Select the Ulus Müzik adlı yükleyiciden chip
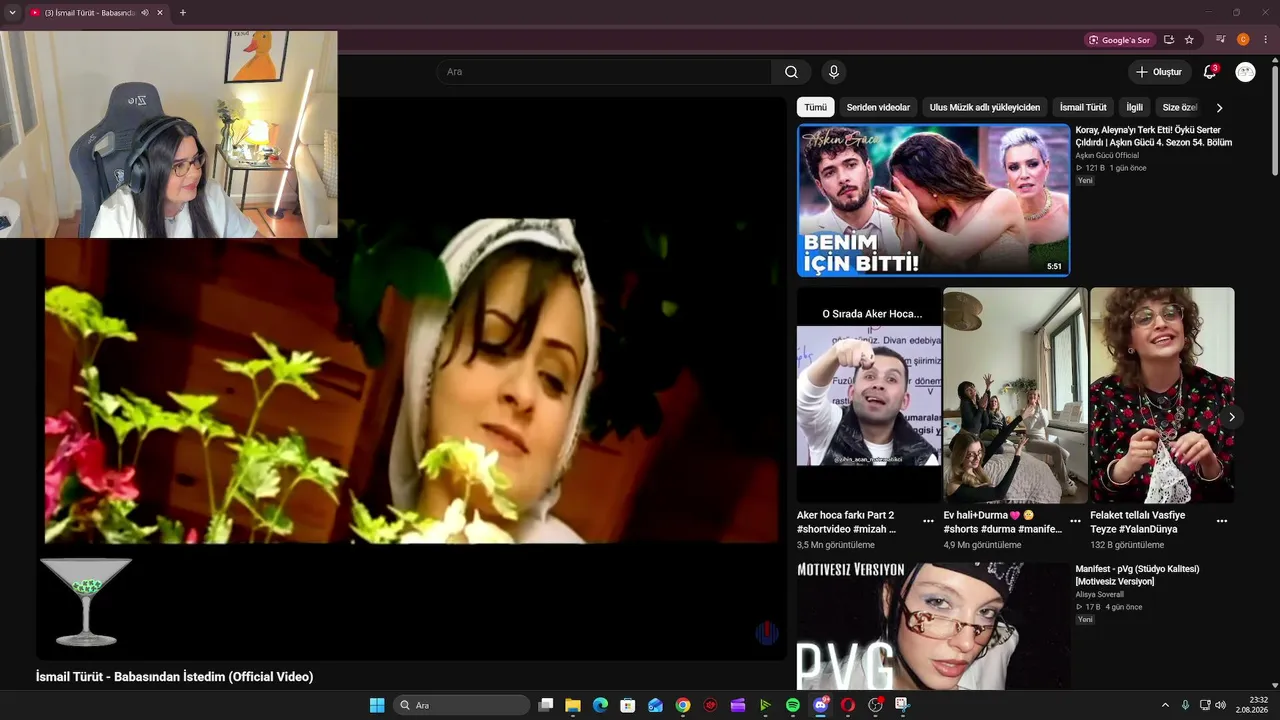The width and height of the screenshot is (1280, 720). tap(984, 107)
